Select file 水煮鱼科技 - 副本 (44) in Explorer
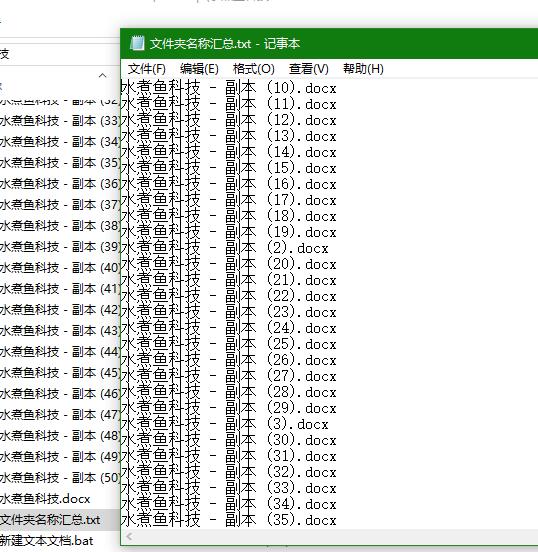538x552 pixels. click(60, 352)
